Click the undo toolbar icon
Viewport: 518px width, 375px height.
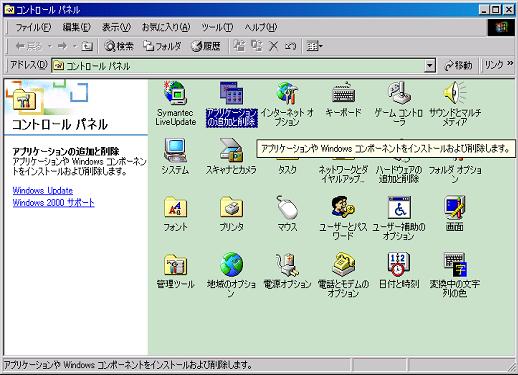(x=290, y=46)
